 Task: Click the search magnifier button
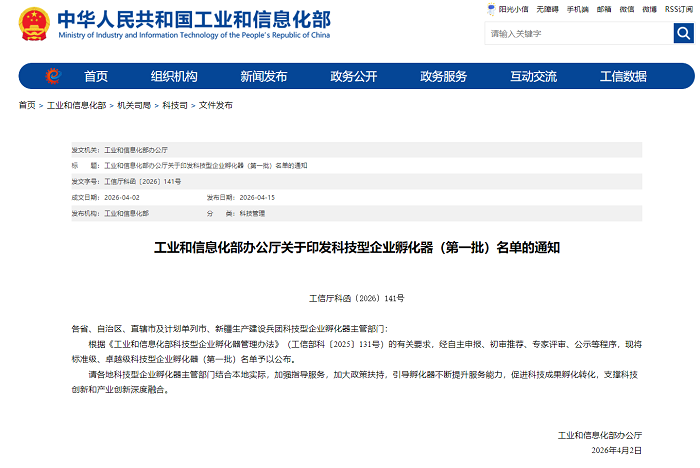(683, 33)
